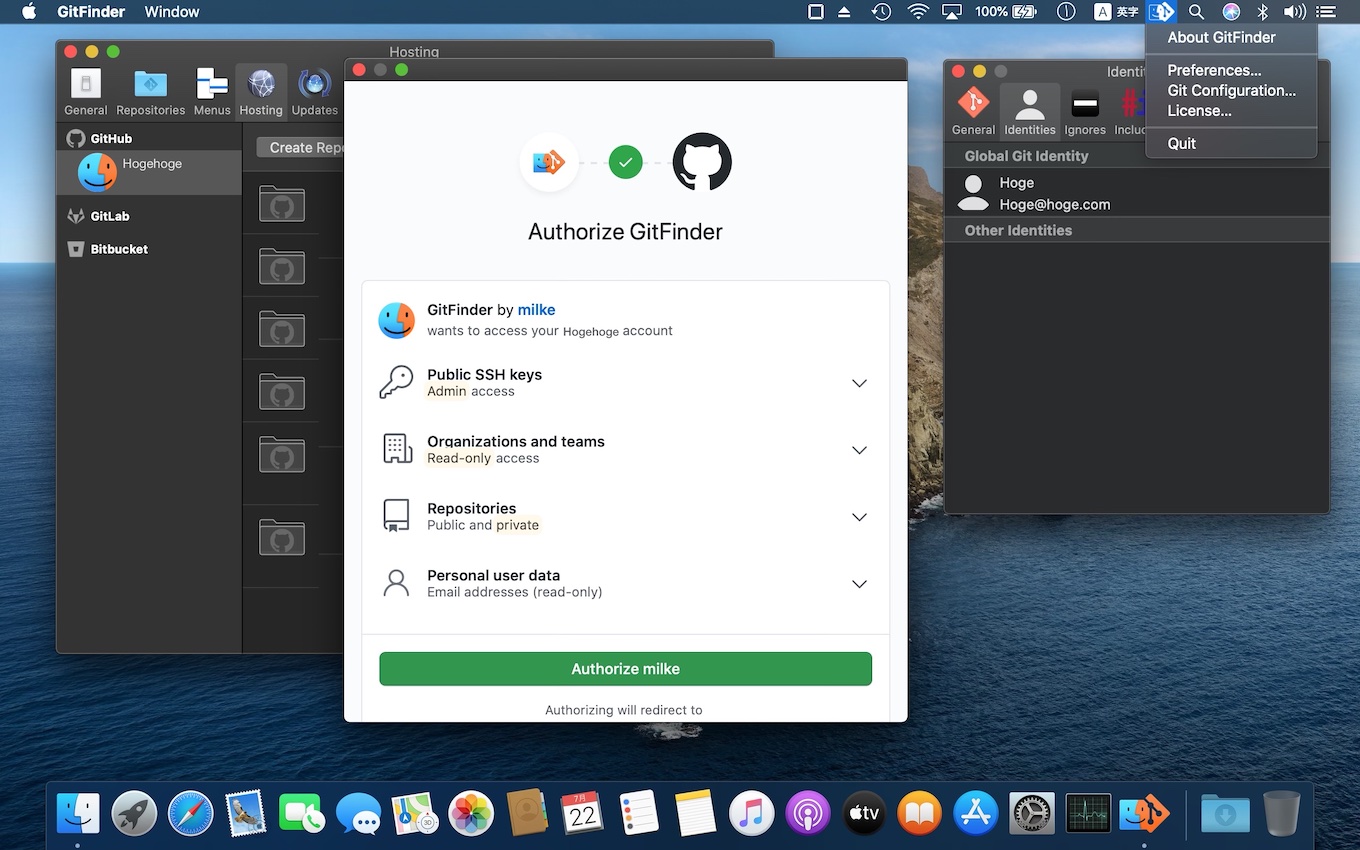
Task: Click the GitFinder app logo beside the checkmark
Action: pyautogui.click(x=549, y=162)
